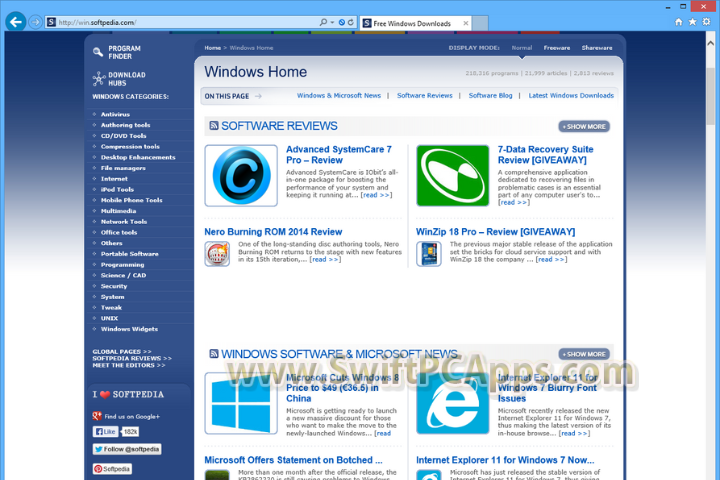Open Advanced SystemCare 7 Pro Review article
Viewport: 720px width, 480px height.
pos(339,155)
